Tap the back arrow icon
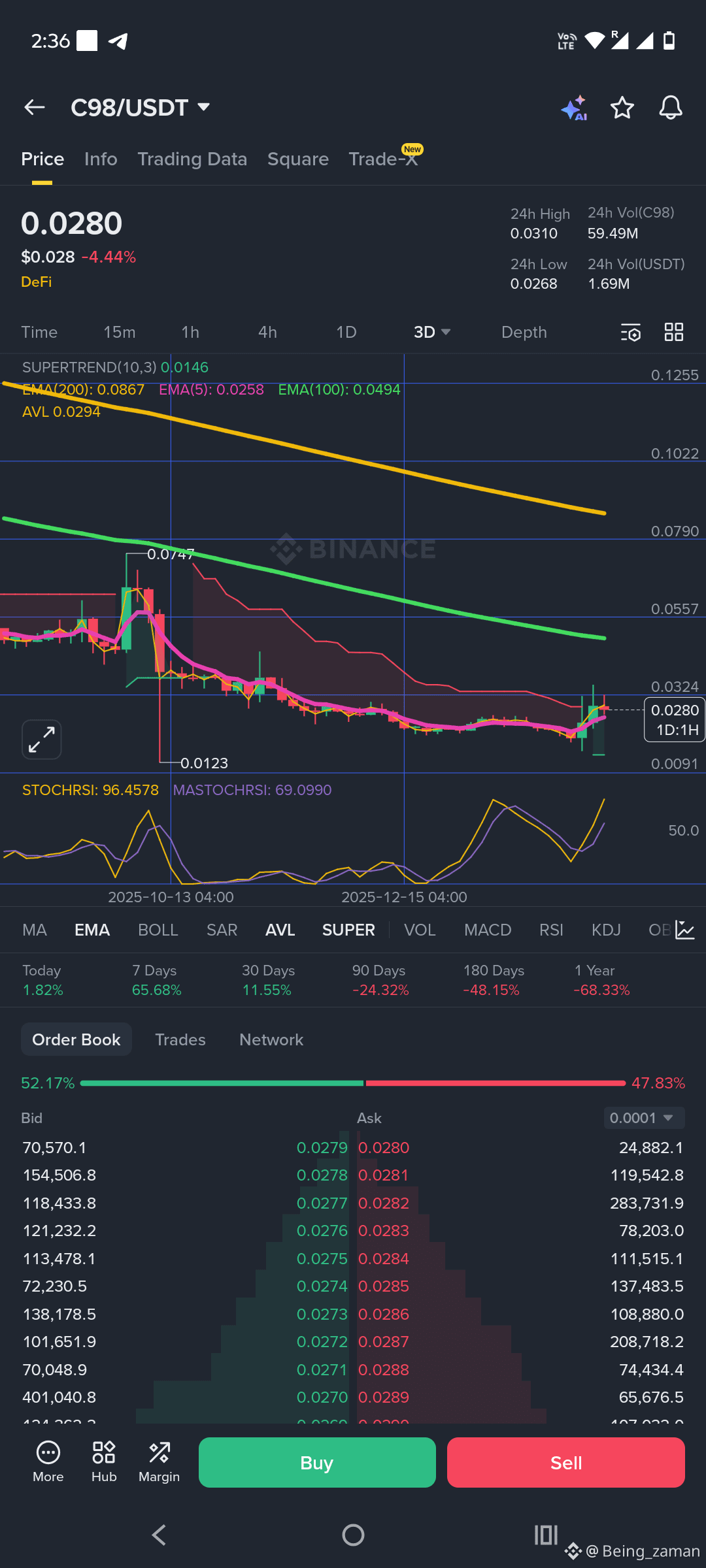This screenshot has height=1568, width=706. coord(35,107)
